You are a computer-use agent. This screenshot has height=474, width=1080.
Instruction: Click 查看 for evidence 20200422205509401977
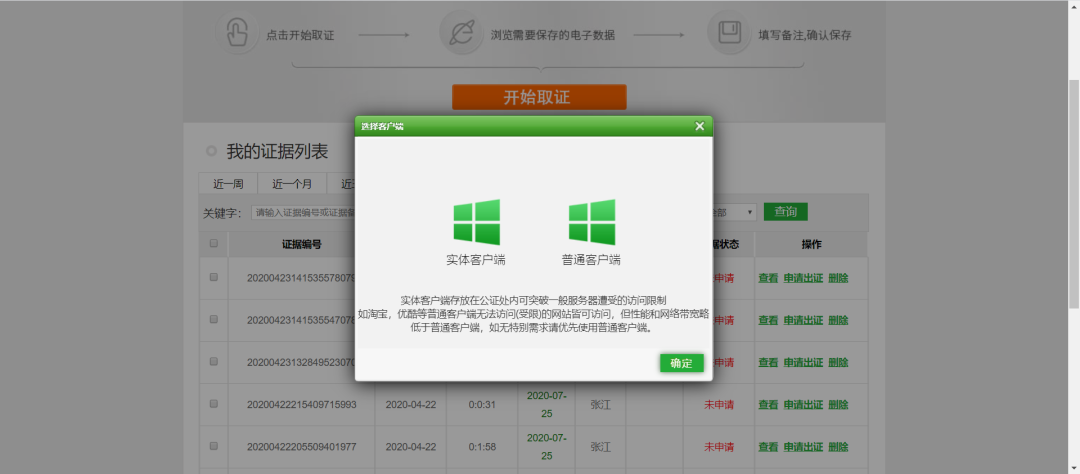(768, 447)
